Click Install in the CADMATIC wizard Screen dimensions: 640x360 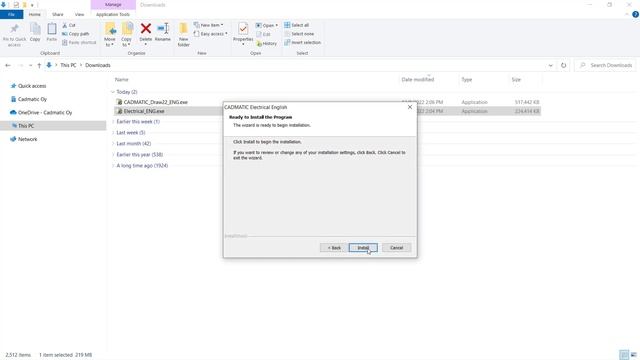click(x=363, y=248)
